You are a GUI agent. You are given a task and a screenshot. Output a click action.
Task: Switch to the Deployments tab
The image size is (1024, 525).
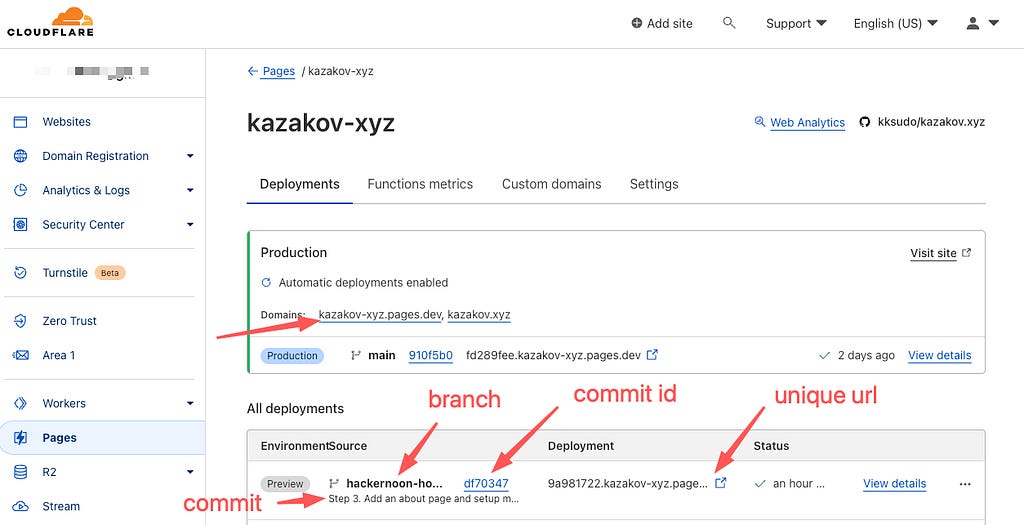pyautogui.click(x=300, y=184)
